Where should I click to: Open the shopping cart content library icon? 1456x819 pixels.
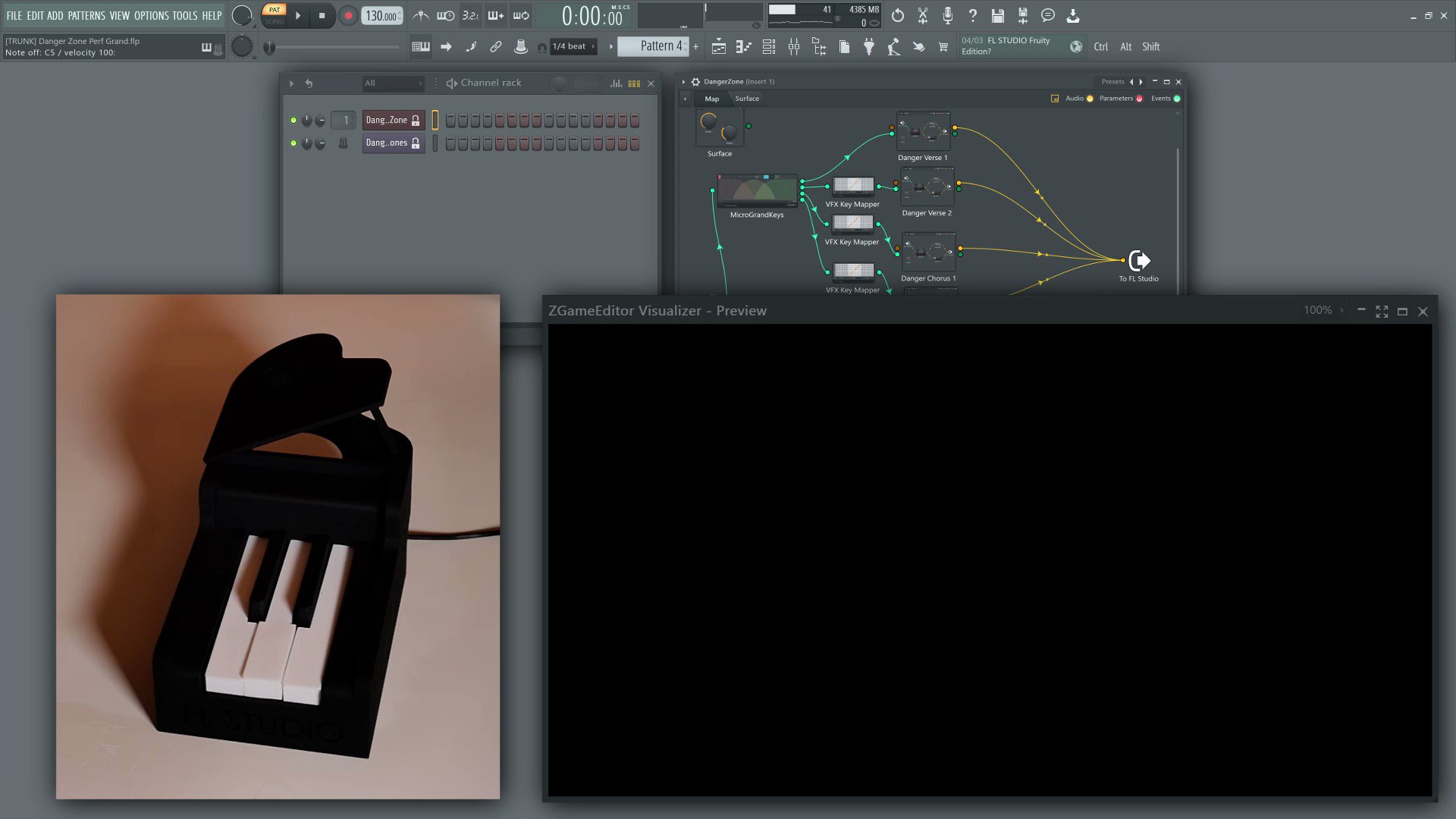943,47
